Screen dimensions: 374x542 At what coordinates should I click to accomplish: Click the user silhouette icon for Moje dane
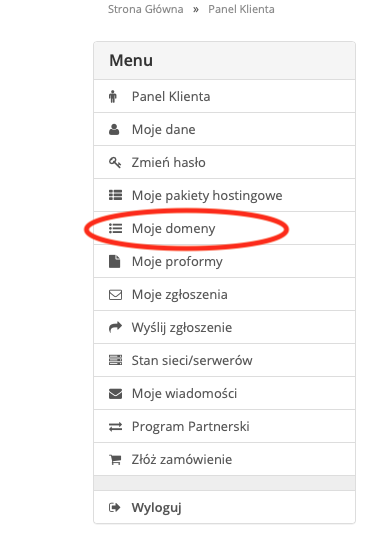[114, 130]
